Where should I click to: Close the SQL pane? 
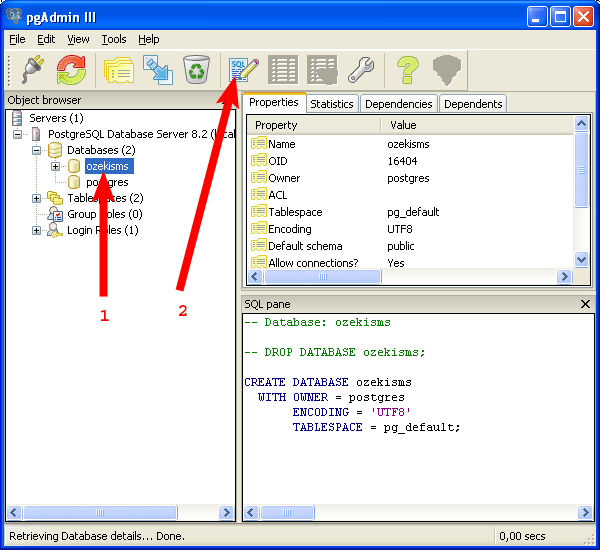[x=586, y=304]
